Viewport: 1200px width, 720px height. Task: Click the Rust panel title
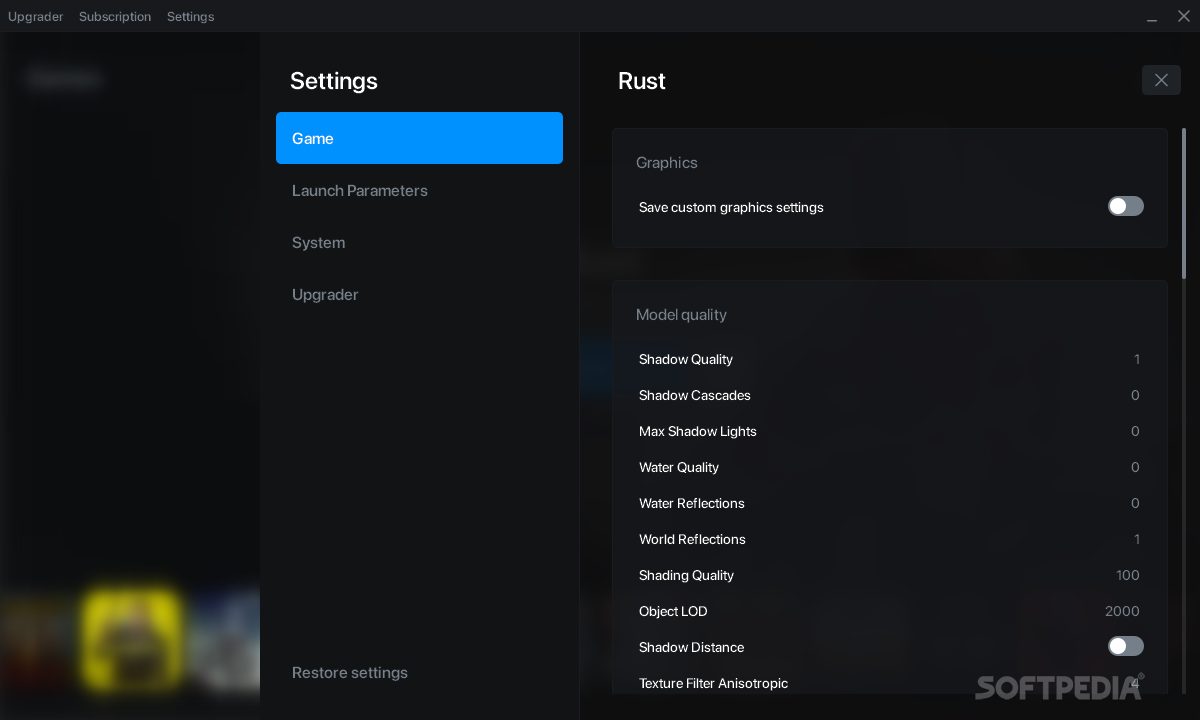click(642, 81)
